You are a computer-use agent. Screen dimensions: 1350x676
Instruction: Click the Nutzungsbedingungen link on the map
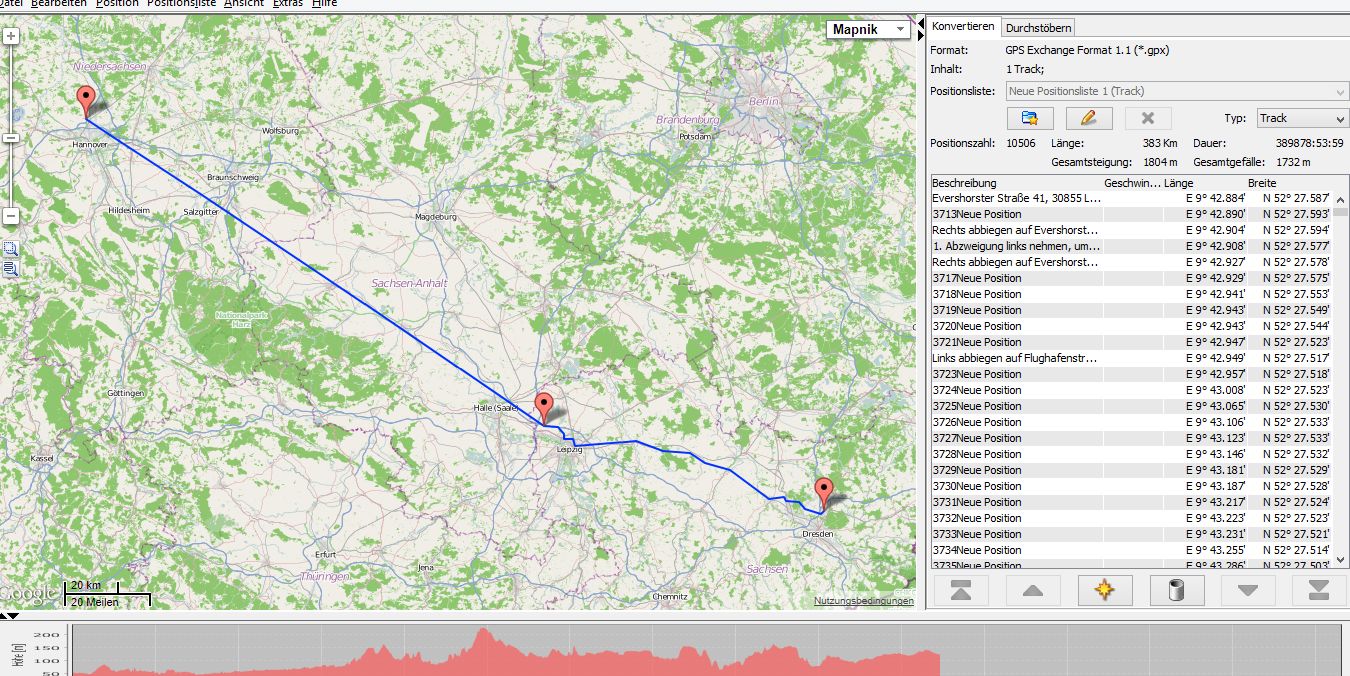click(x=863, y=601)
